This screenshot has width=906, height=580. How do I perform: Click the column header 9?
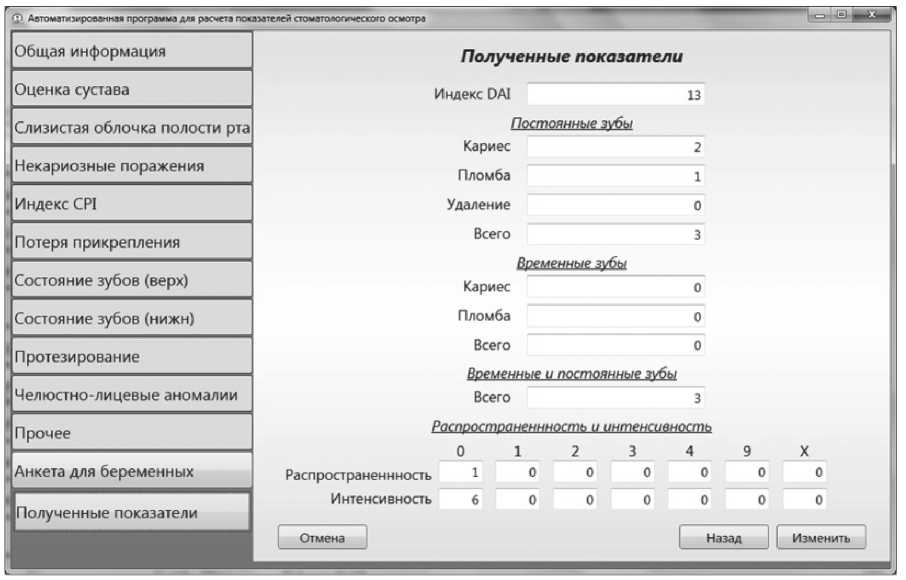pyautogui.click(x=747, y=451)
